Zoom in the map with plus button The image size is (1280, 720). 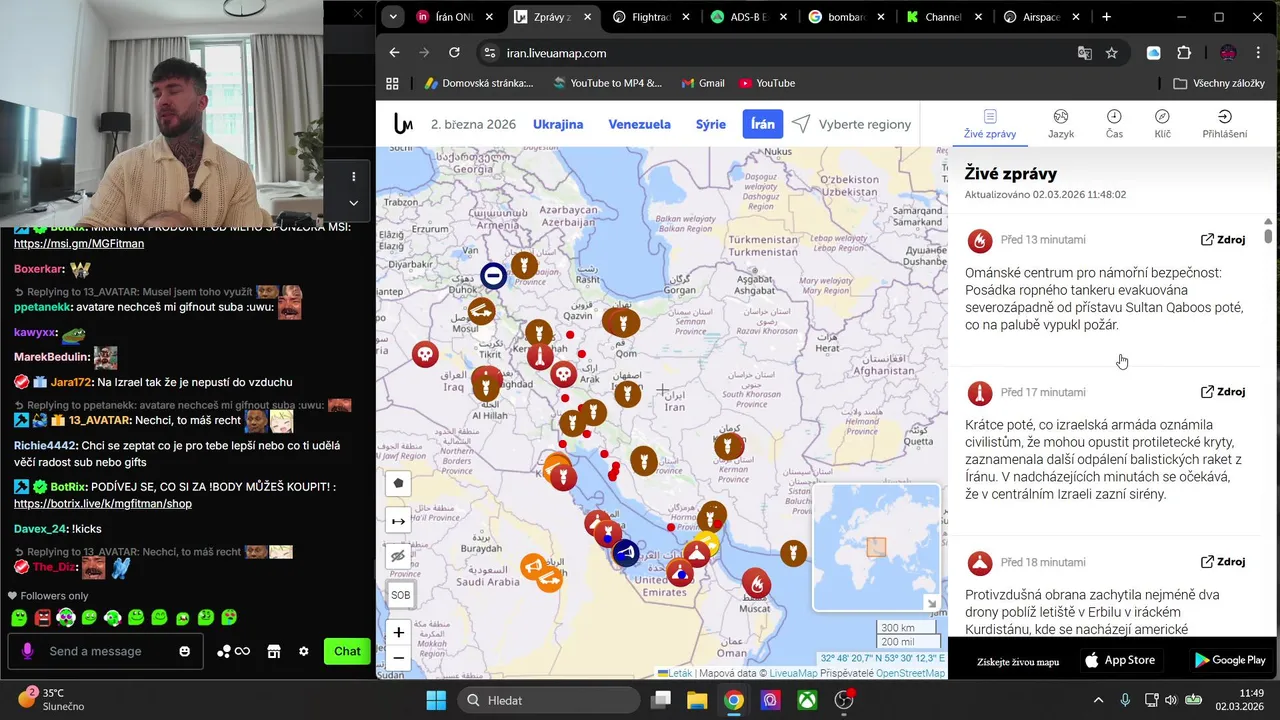[x=399, y=632]
